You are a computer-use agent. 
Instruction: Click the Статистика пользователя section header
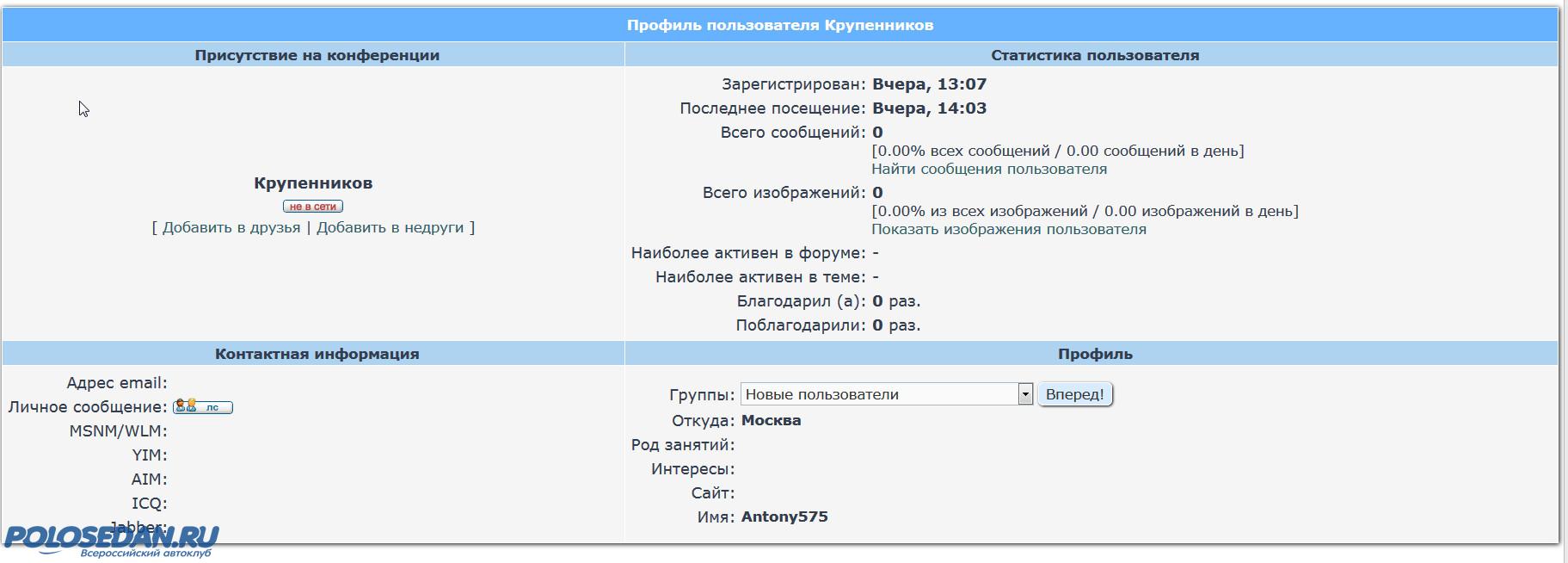point(1094,55)
